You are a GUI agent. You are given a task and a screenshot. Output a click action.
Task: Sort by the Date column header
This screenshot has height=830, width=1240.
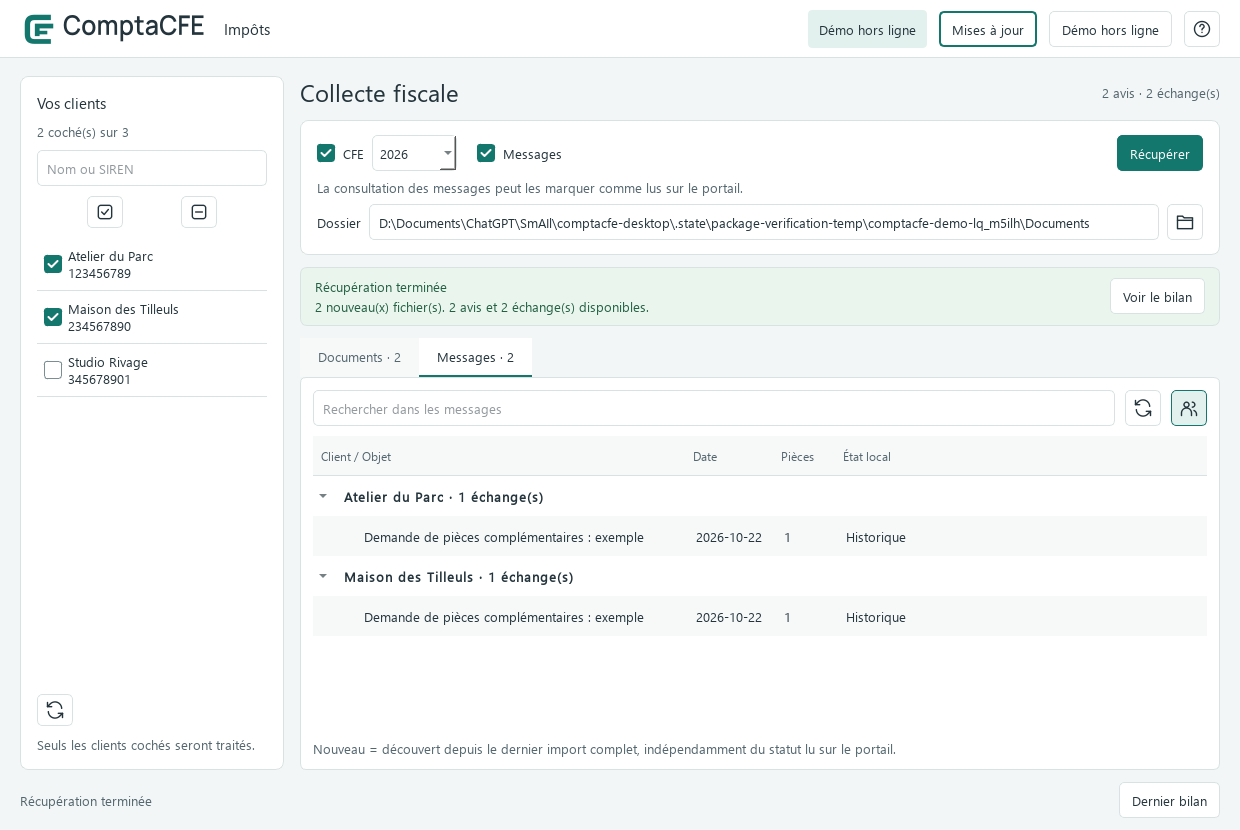(x=705, y=456)
